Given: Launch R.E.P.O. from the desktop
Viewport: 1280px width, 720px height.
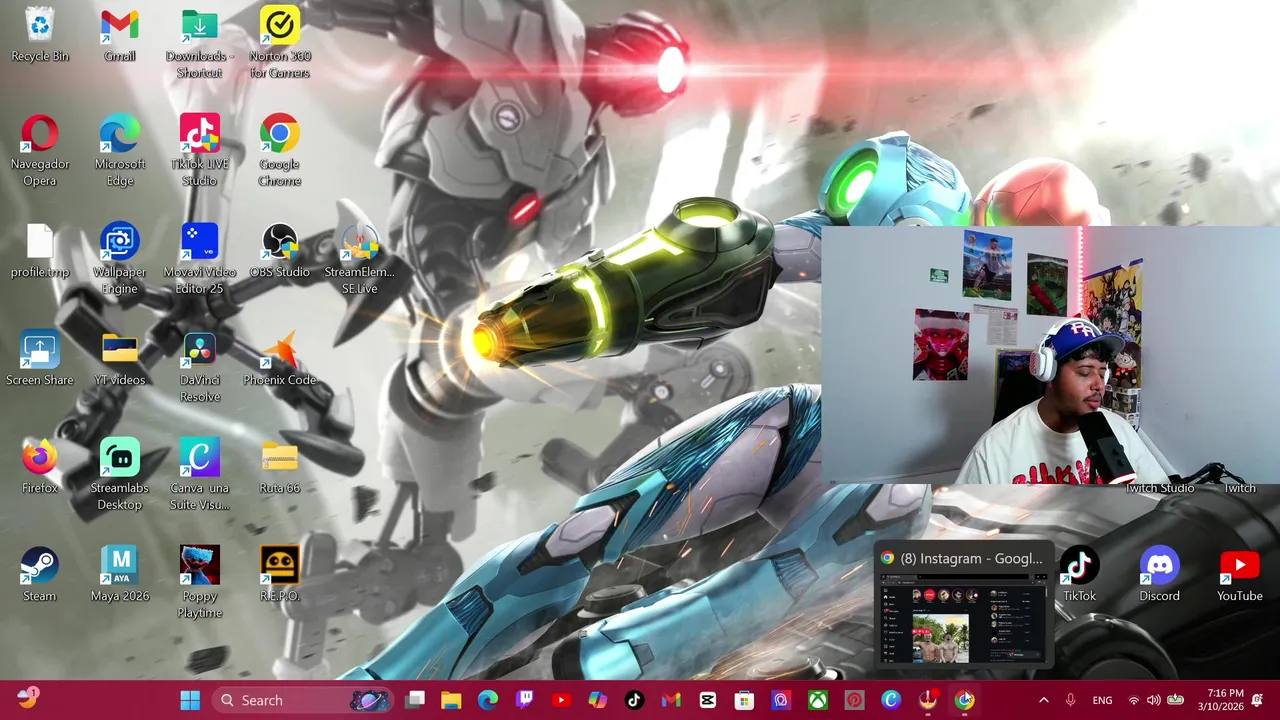Looking at the screenshot, I should pos(280,575).
